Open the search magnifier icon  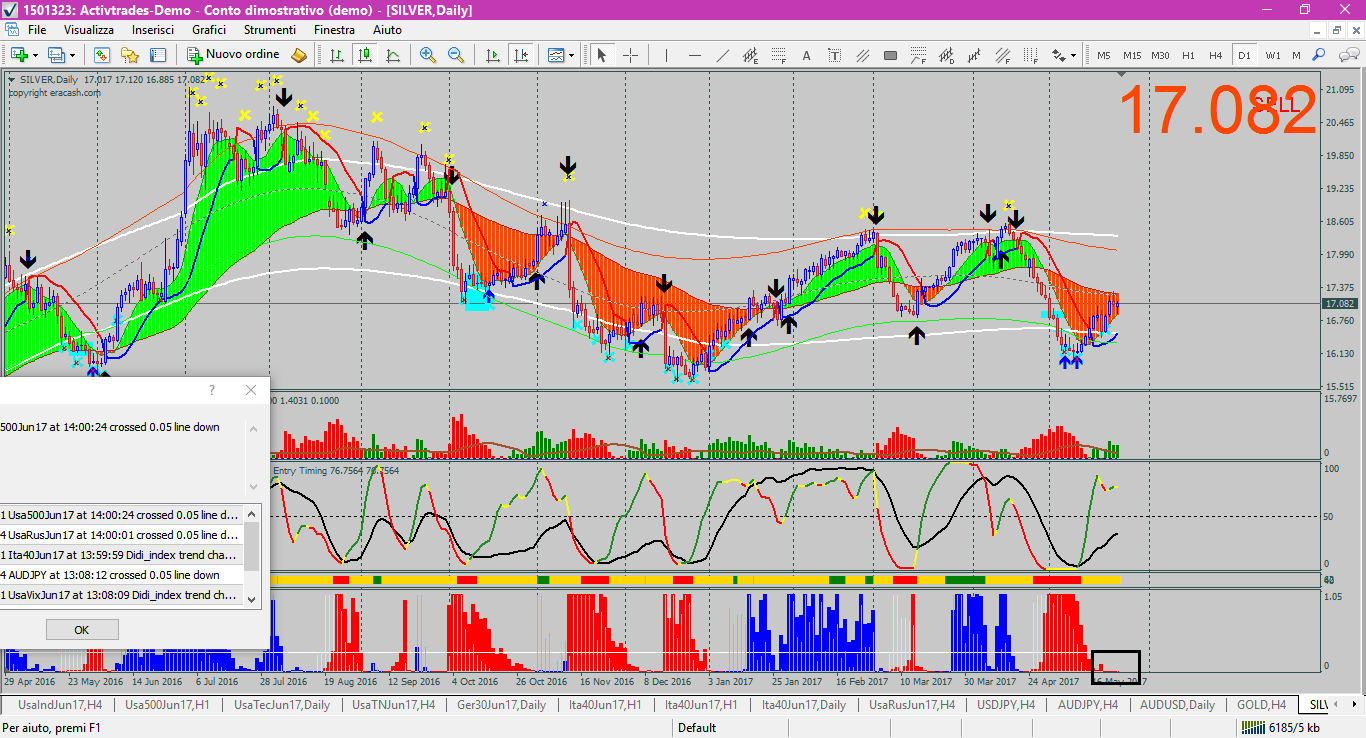click(x=1318, y=55)
